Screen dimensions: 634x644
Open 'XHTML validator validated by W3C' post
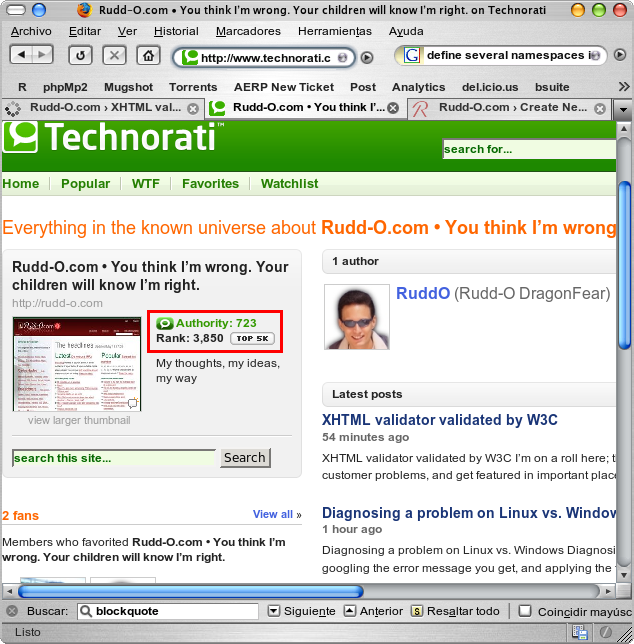(440, 420)
